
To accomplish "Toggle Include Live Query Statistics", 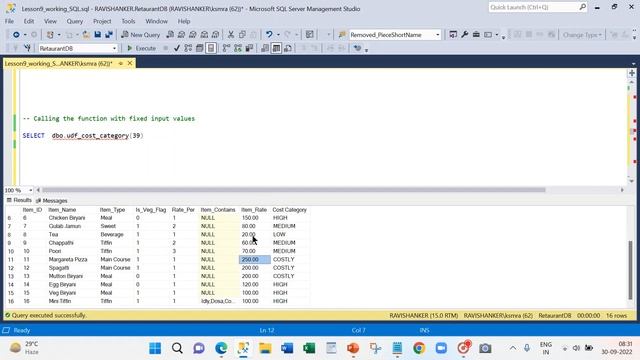I will pos(238,48).
